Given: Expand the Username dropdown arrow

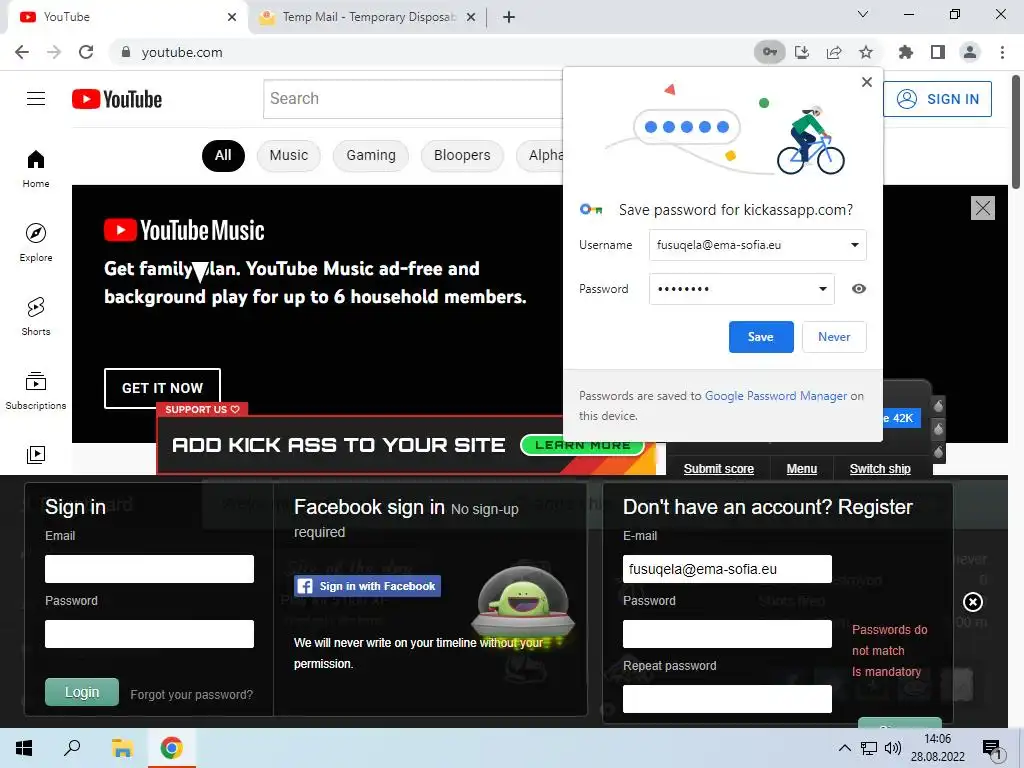Looking at the screenshot, I should click(854, 245).
